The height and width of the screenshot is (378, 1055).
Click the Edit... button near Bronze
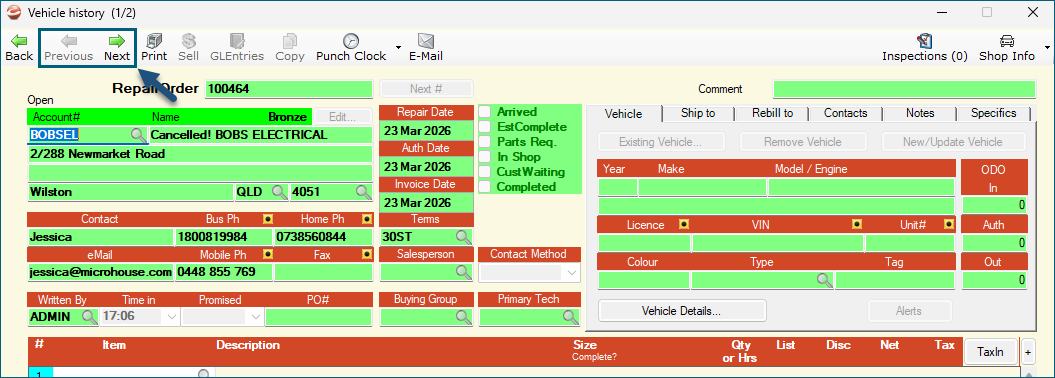(x=342, y=116)
